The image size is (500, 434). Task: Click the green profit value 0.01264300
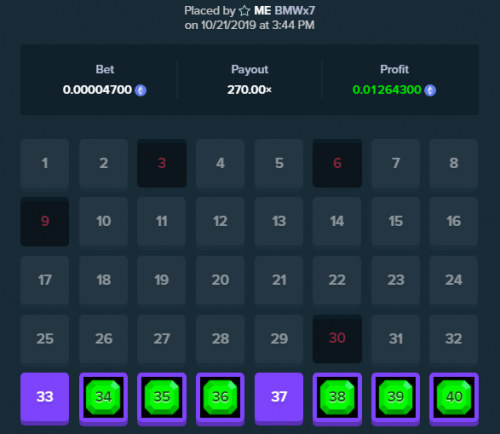387,90
